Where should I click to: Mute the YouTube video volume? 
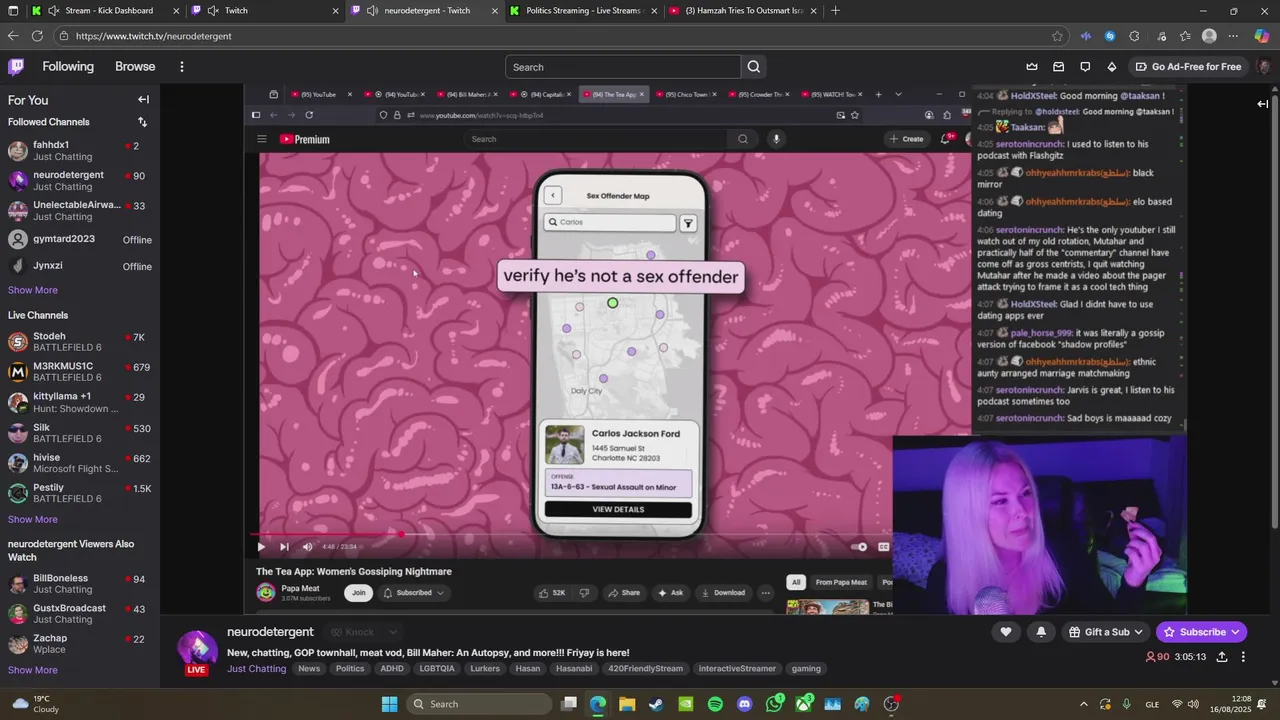[x=307, y=547]
